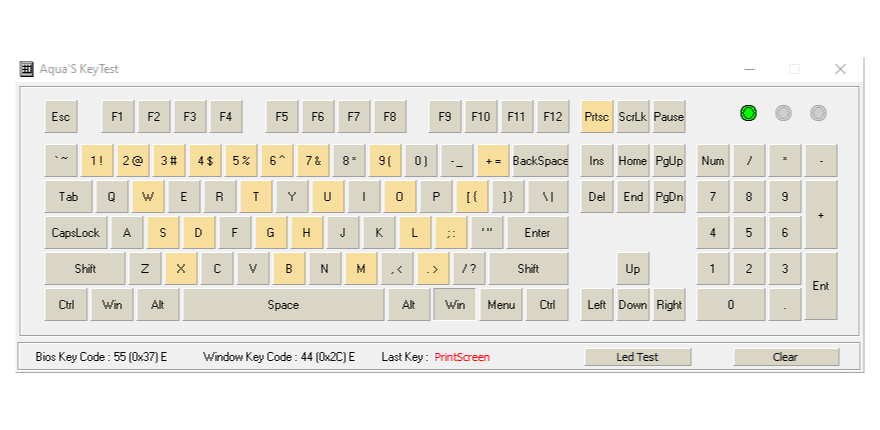
Task: Click the Up arrow key
Action: point(633,269)
